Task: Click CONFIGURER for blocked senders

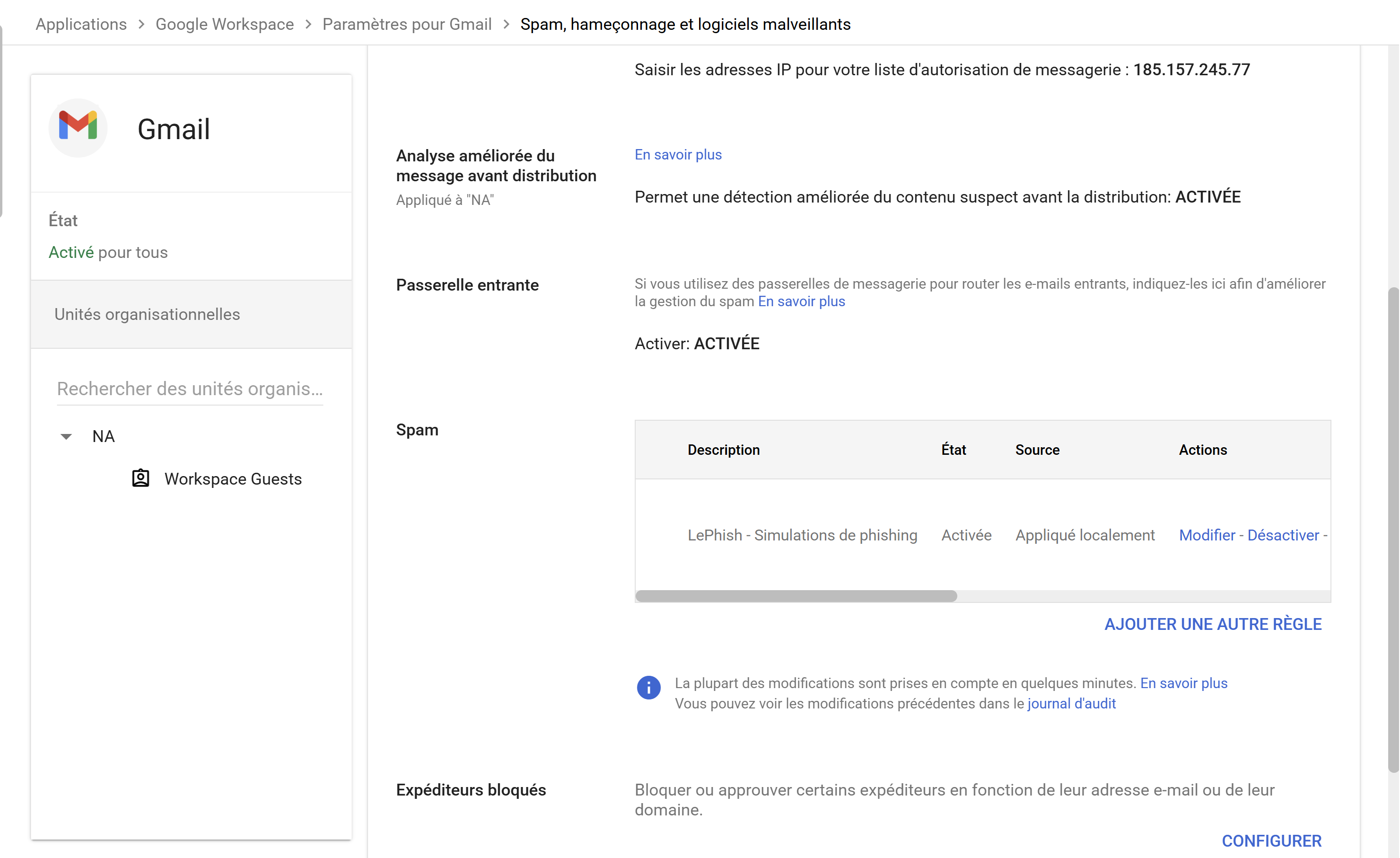Action: 1272,840
